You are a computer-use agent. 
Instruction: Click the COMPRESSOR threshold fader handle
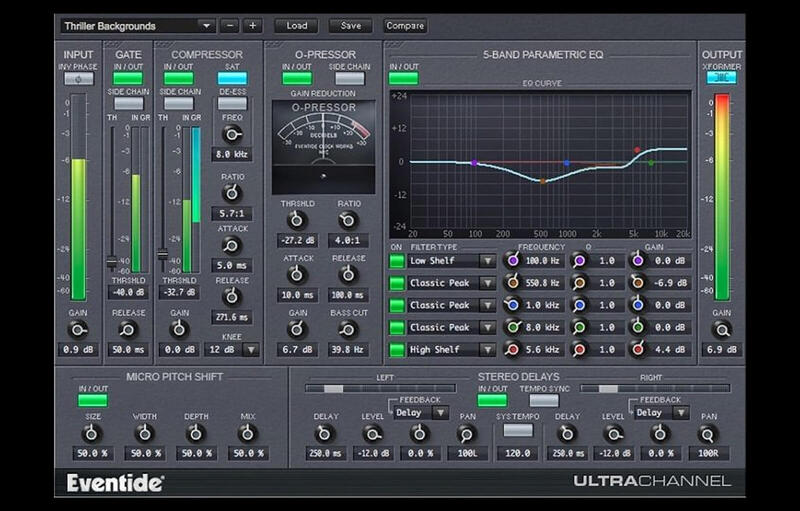[x=162, y=253]
